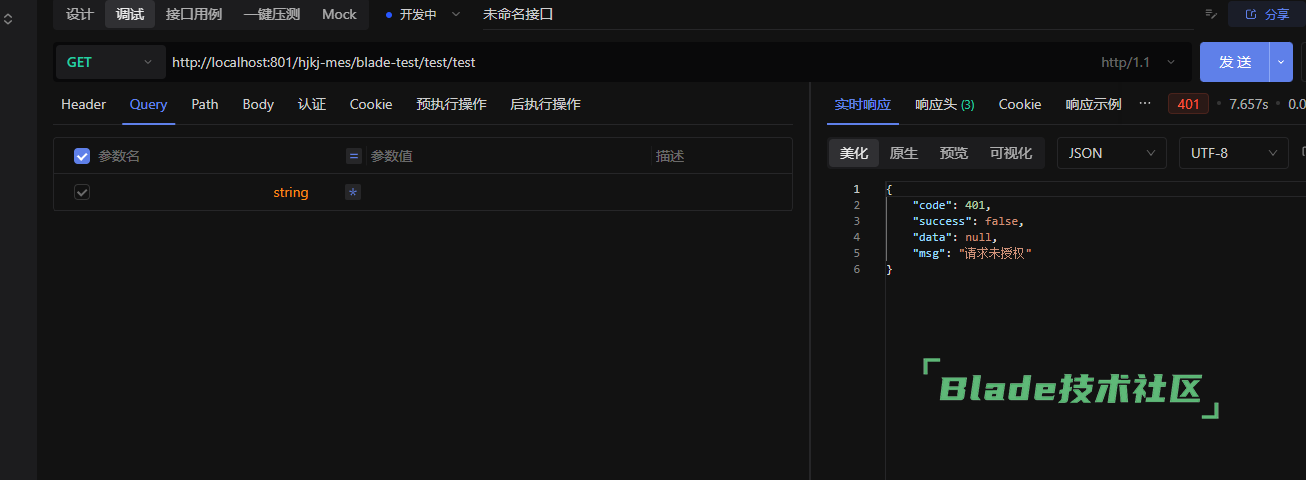The height and width of the screenshot is (480, 1306).
Task: Click the sidebar up-down expand arrows icon
Action: [x=8, y=19]
